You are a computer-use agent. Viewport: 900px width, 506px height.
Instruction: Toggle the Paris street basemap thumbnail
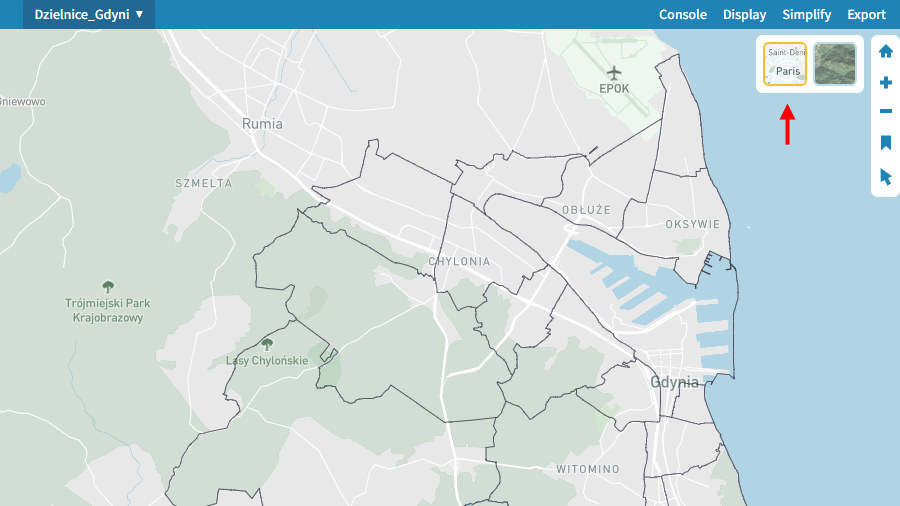[x=785, y=64]
